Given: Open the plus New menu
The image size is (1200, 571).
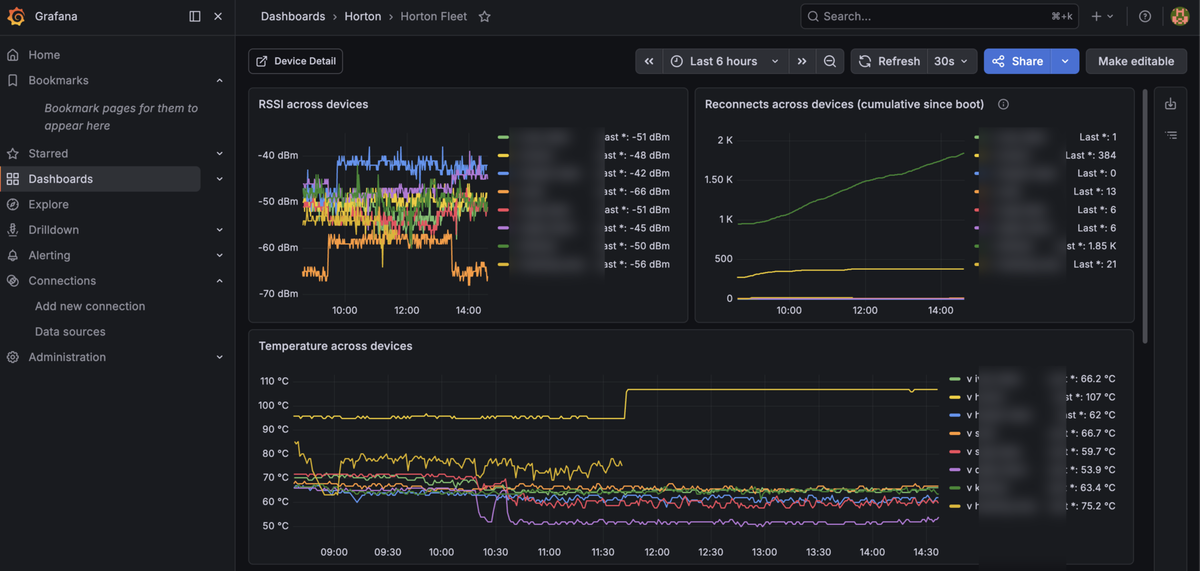Looking at the screenshot, I should (x=1102, y=16).
